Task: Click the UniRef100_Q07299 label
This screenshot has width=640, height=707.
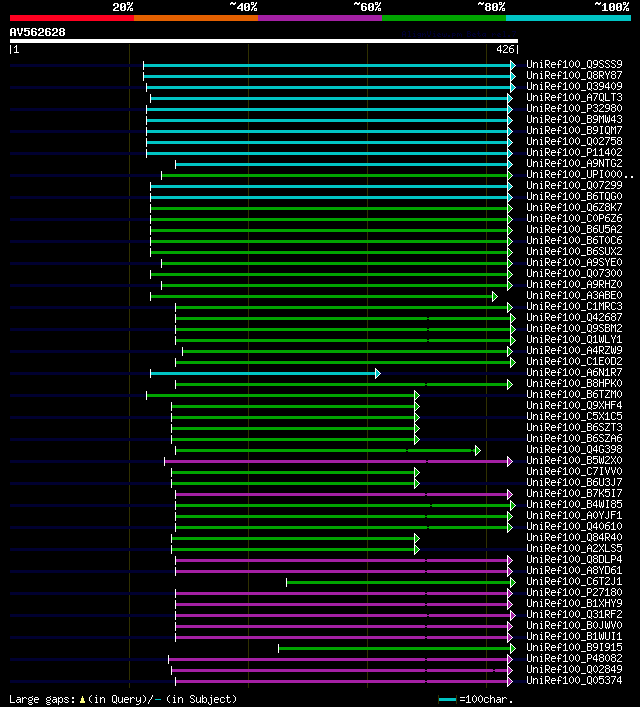Action: 574,185
